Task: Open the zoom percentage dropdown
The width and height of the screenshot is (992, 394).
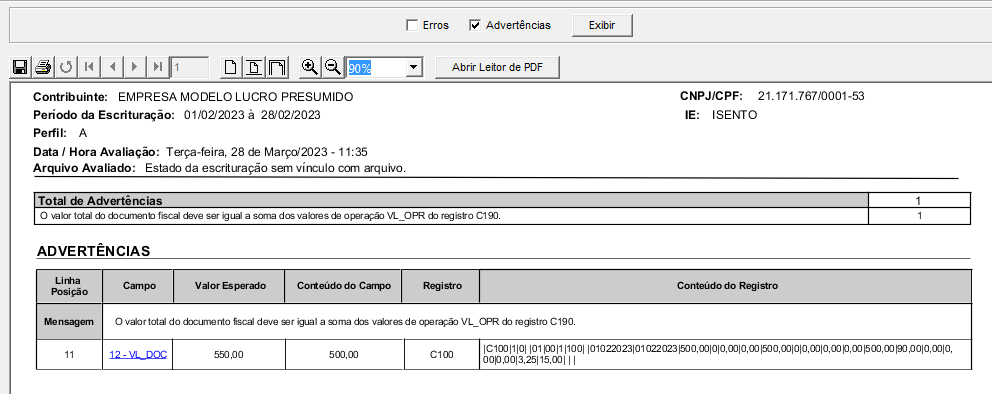Action: coord(414,68)
